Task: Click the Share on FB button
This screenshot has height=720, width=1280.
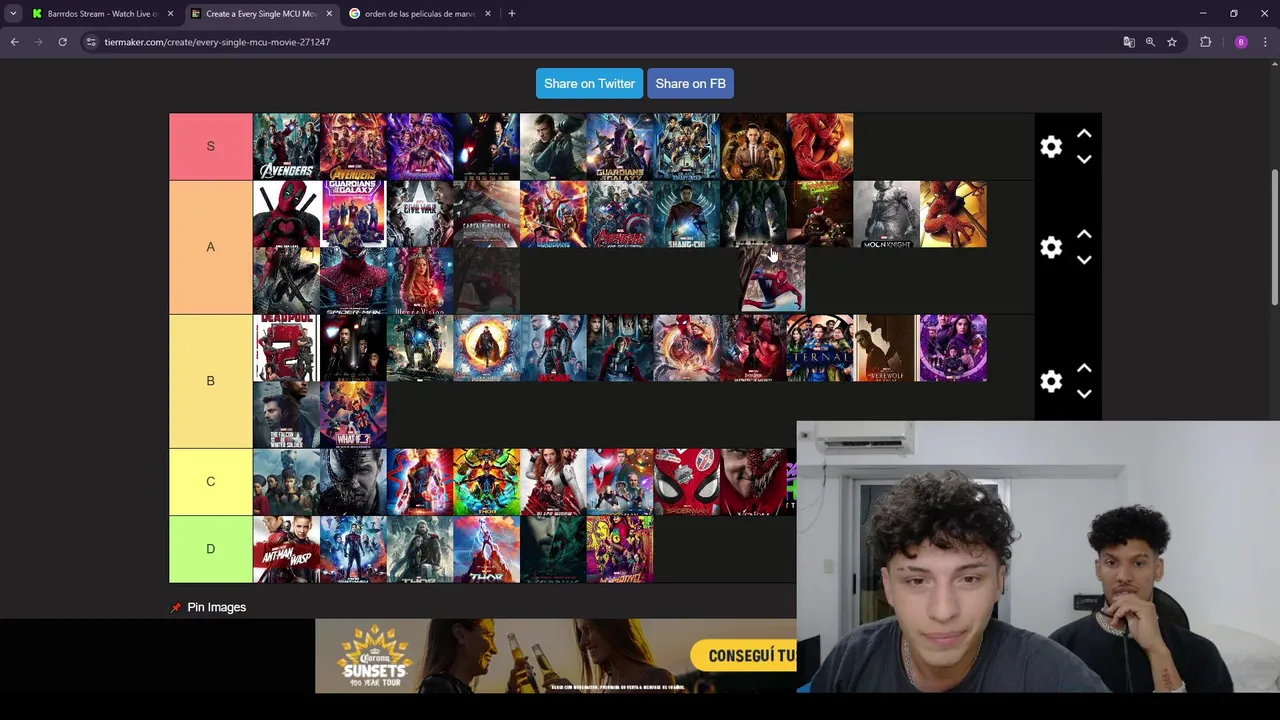Action: [x=690, y=84]
